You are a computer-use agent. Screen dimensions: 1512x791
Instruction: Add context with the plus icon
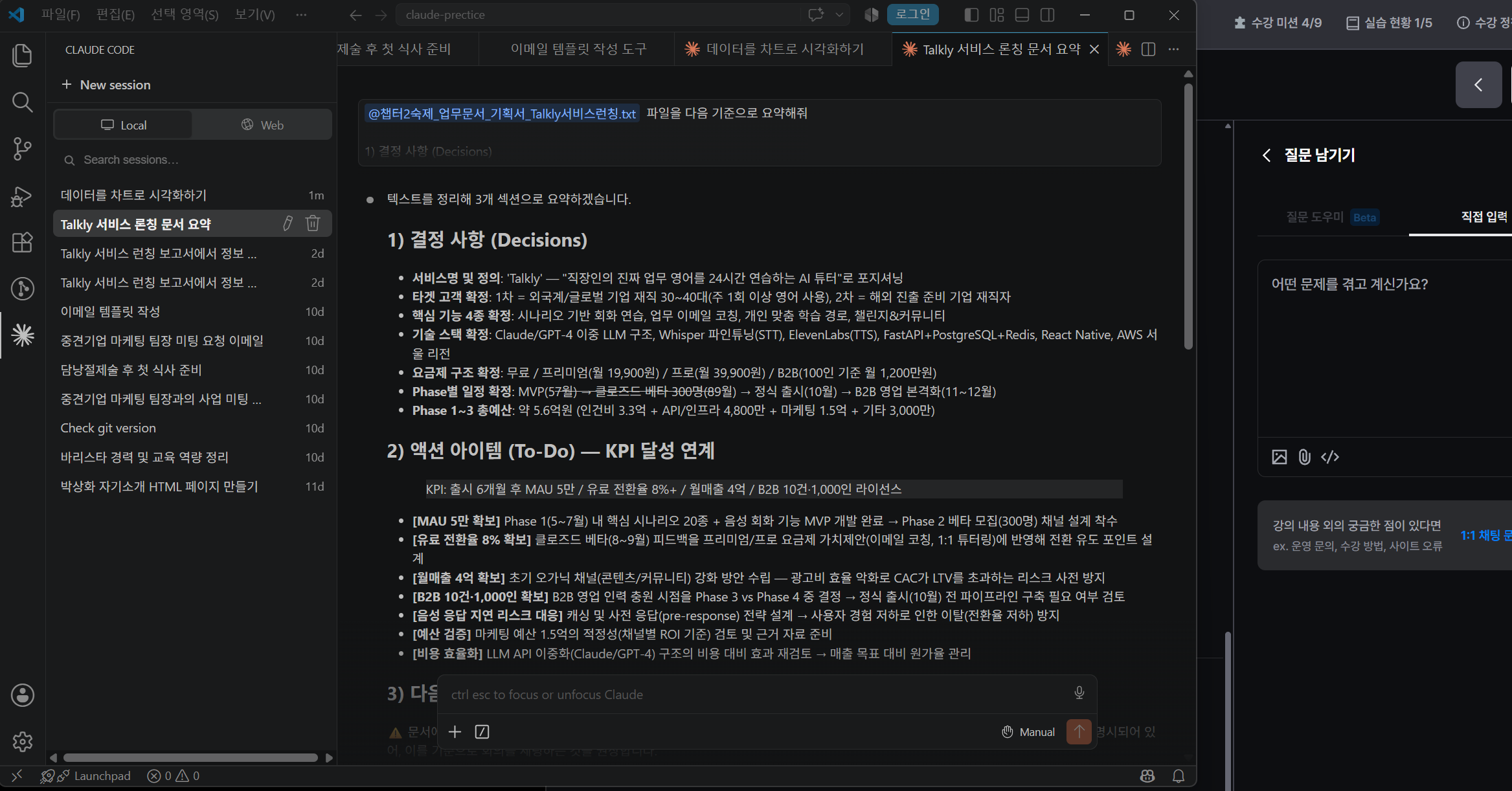455,731
